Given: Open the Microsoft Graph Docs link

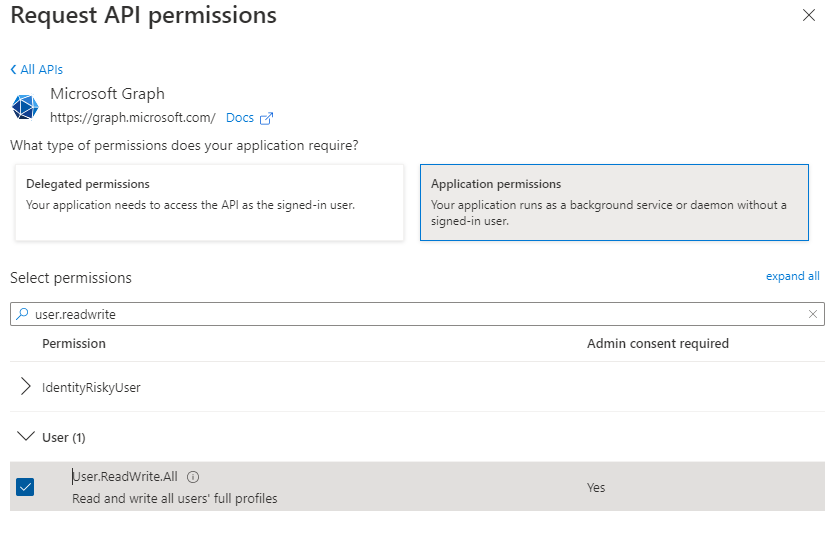Looking at the screenshot, I should tap(240, 118).
